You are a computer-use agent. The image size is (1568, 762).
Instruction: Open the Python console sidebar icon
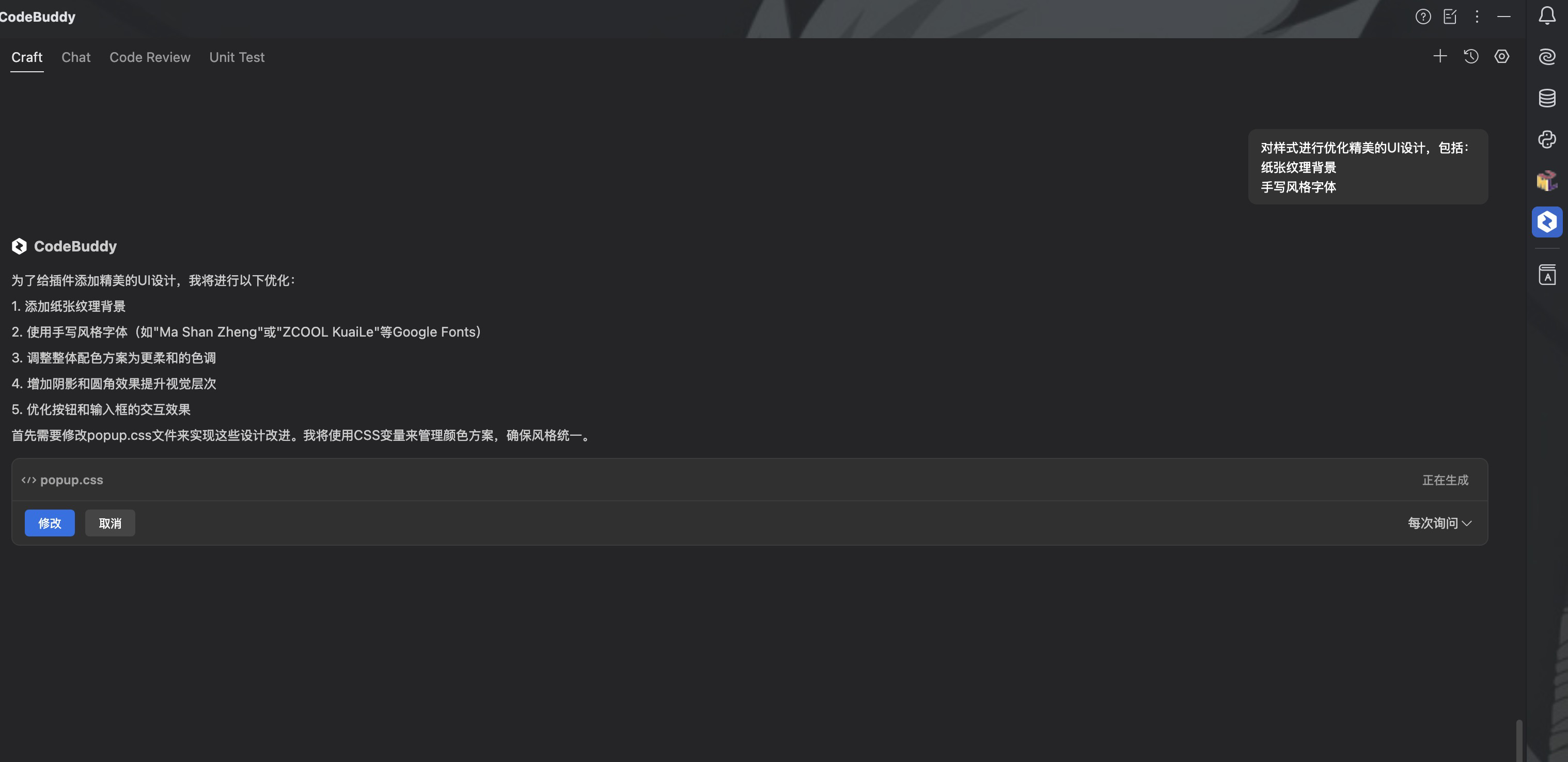[1547, 139]
